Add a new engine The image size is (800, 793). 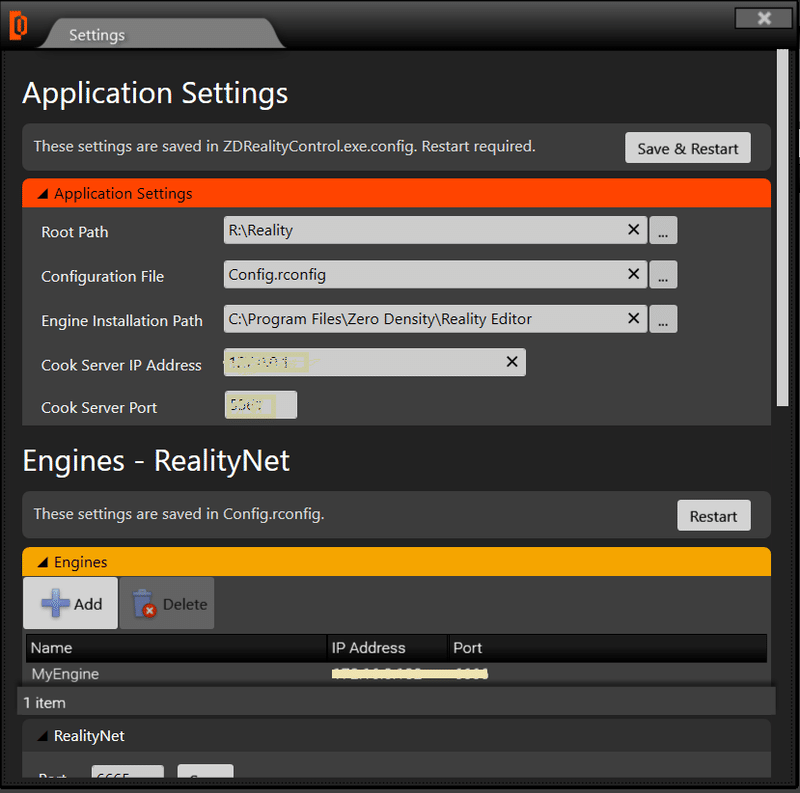click(71, 603)
